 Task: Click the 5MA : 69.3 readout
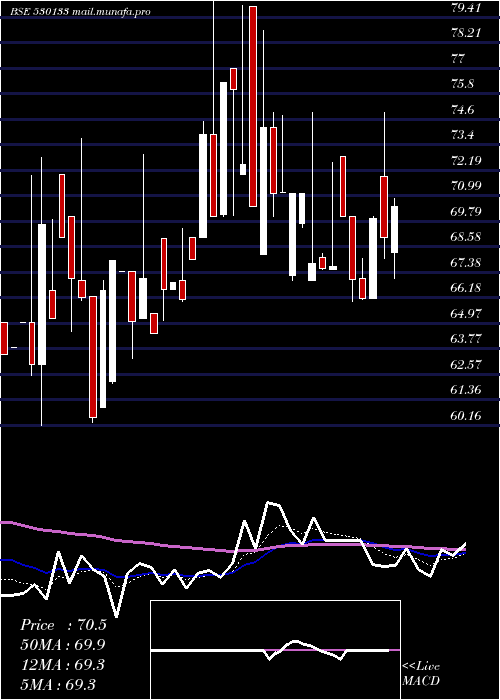click(x=58, y=685)
